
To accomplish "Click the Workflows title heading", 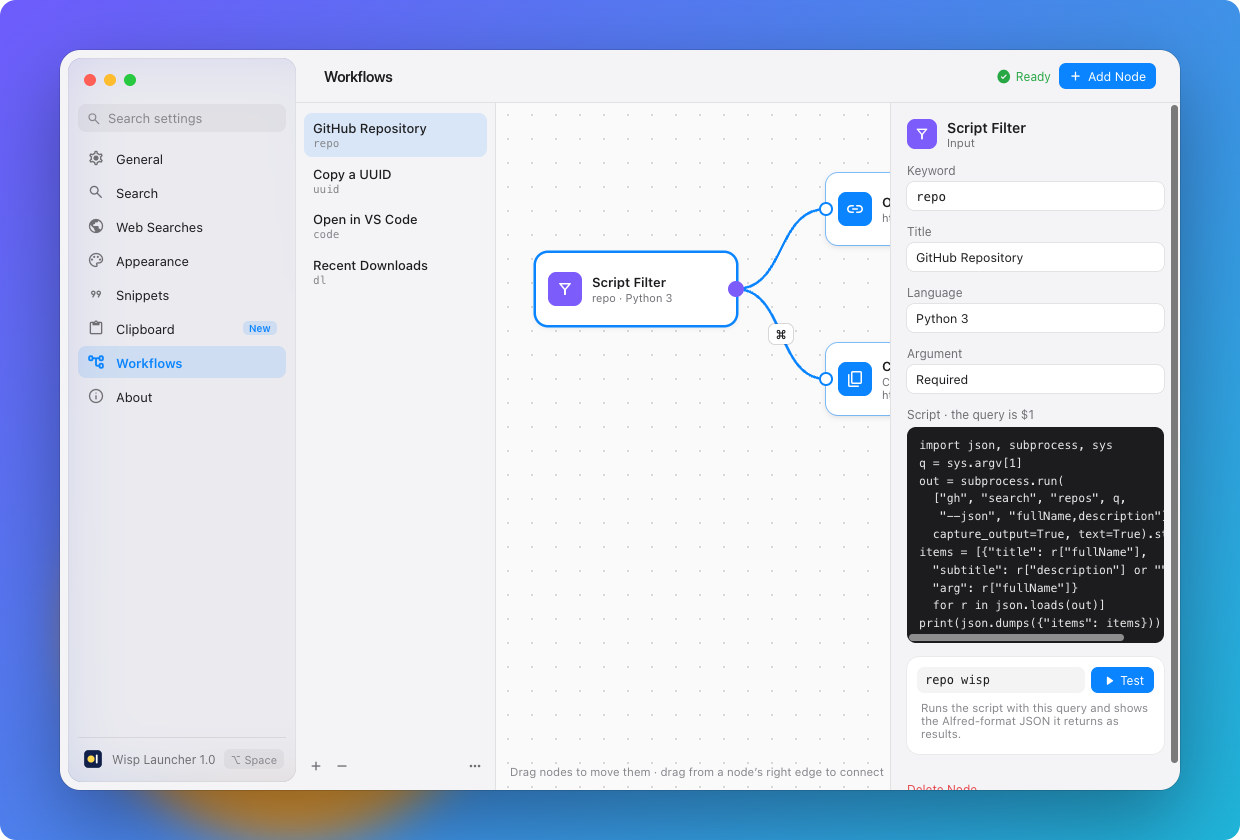I will pos(358,77).
